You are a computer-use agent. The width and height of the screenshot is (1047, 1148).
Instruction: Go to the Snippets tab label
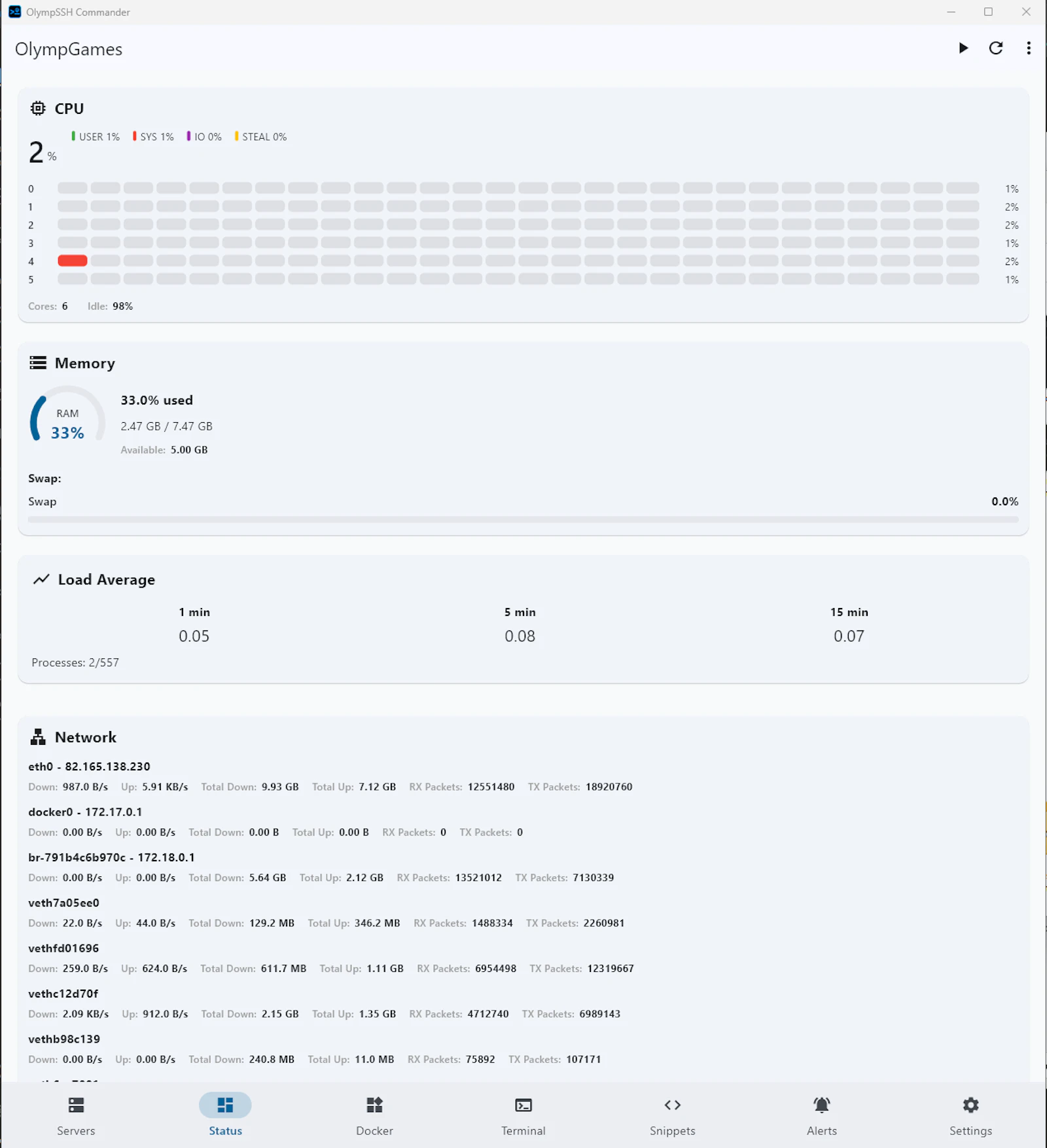coord(673,1130)
